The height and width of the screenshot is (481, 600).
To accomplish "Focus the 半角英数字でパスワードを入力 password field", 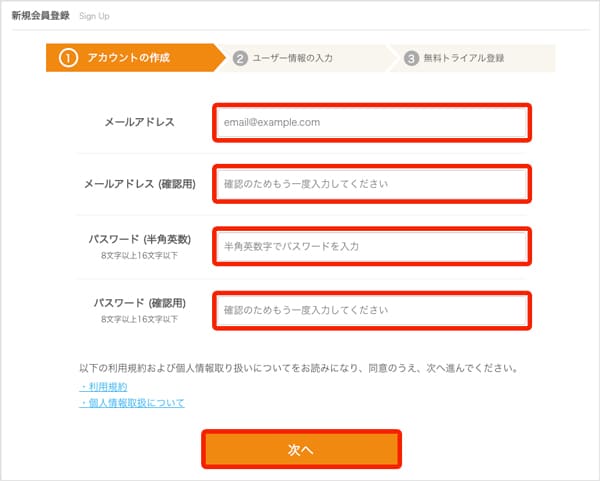I will tap(370, 245).
